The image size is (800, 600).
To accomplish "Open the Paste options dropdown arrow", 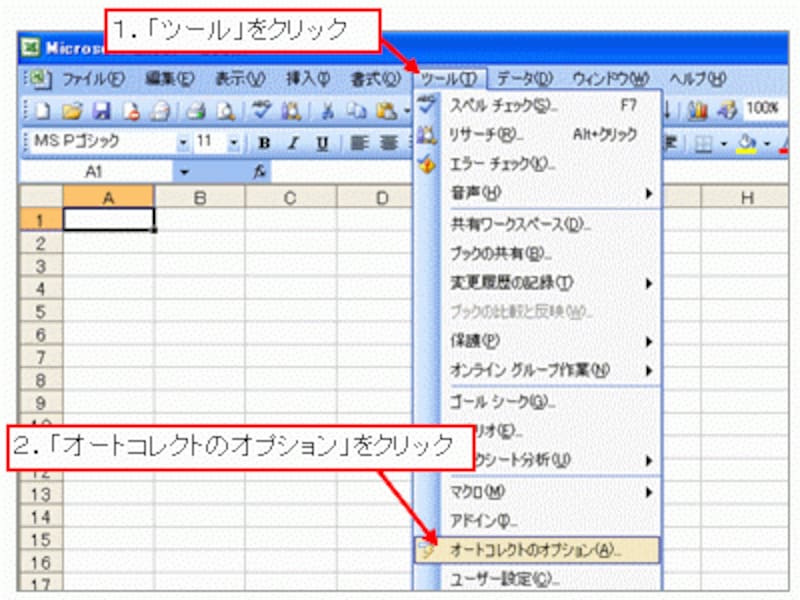I will pyautogui.click(x=407, y=111).
